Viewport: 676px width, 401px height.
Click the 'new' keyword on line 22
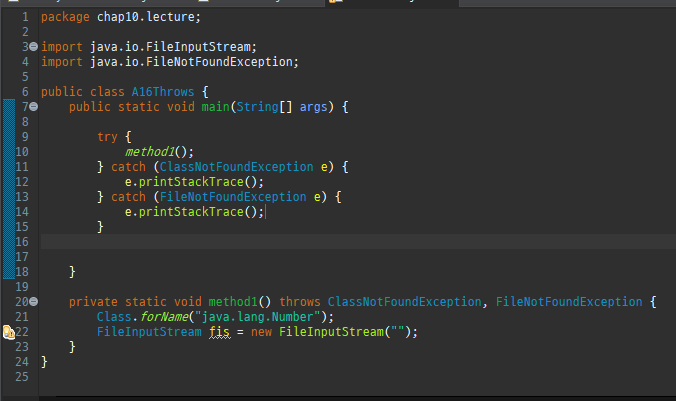(x=261, y=332)
